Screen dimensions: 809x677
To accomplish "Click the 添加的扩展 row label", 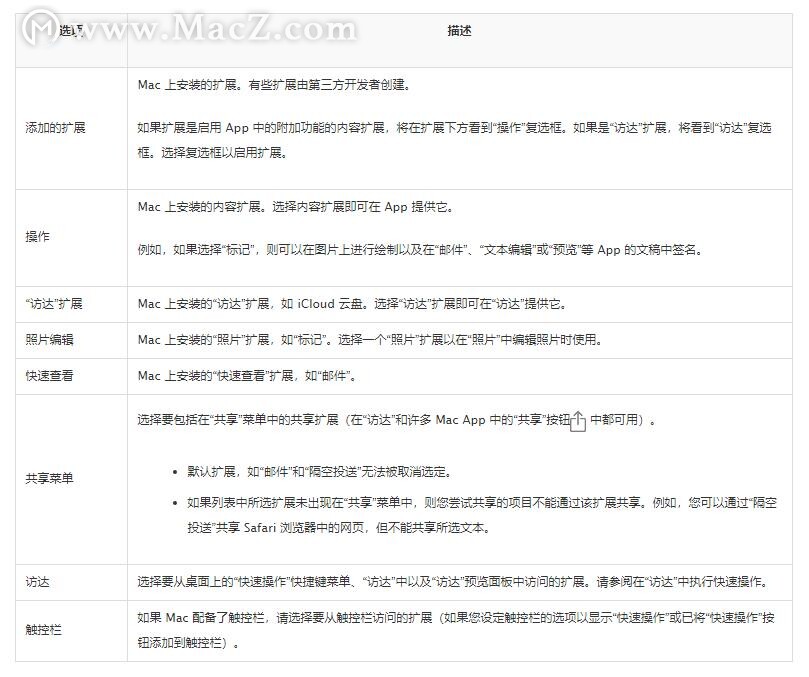I will (x=55, y=127).
